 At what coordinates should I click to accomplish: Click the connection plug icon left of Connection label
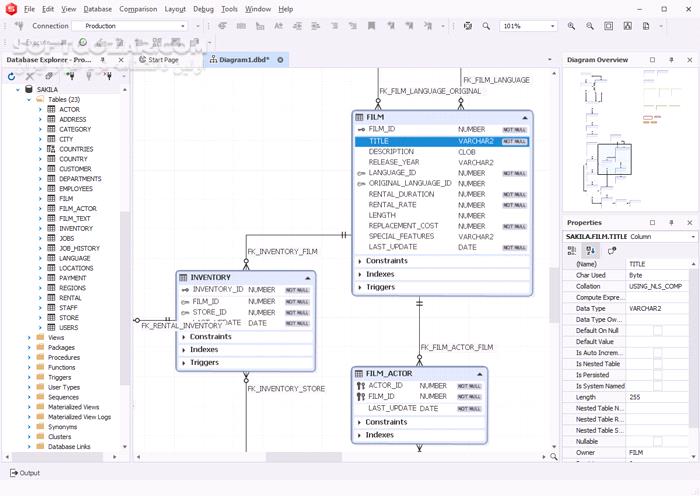pos(18,26)
